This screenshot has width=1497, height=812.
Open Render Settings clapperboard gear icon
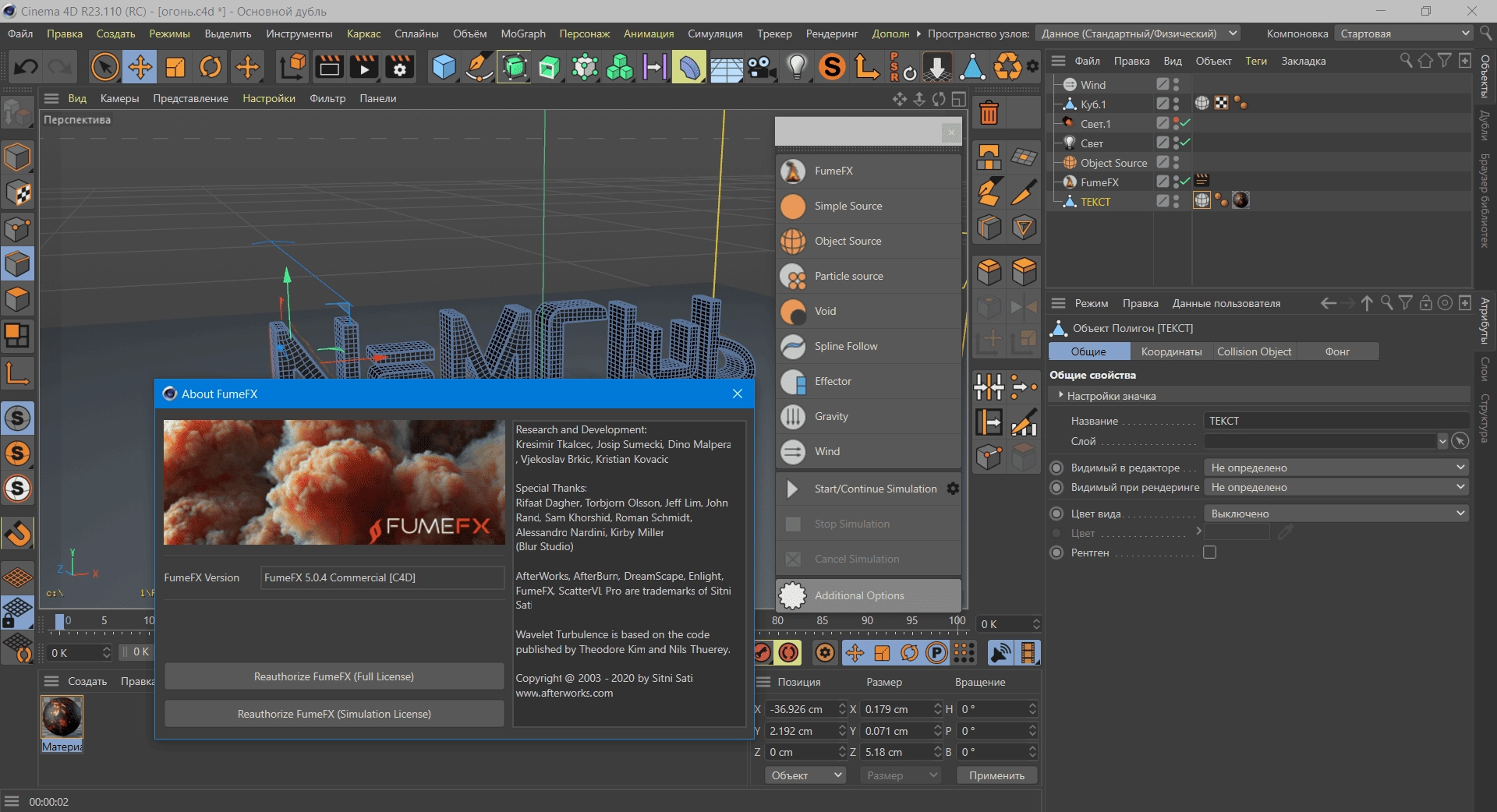coord(400,67)
